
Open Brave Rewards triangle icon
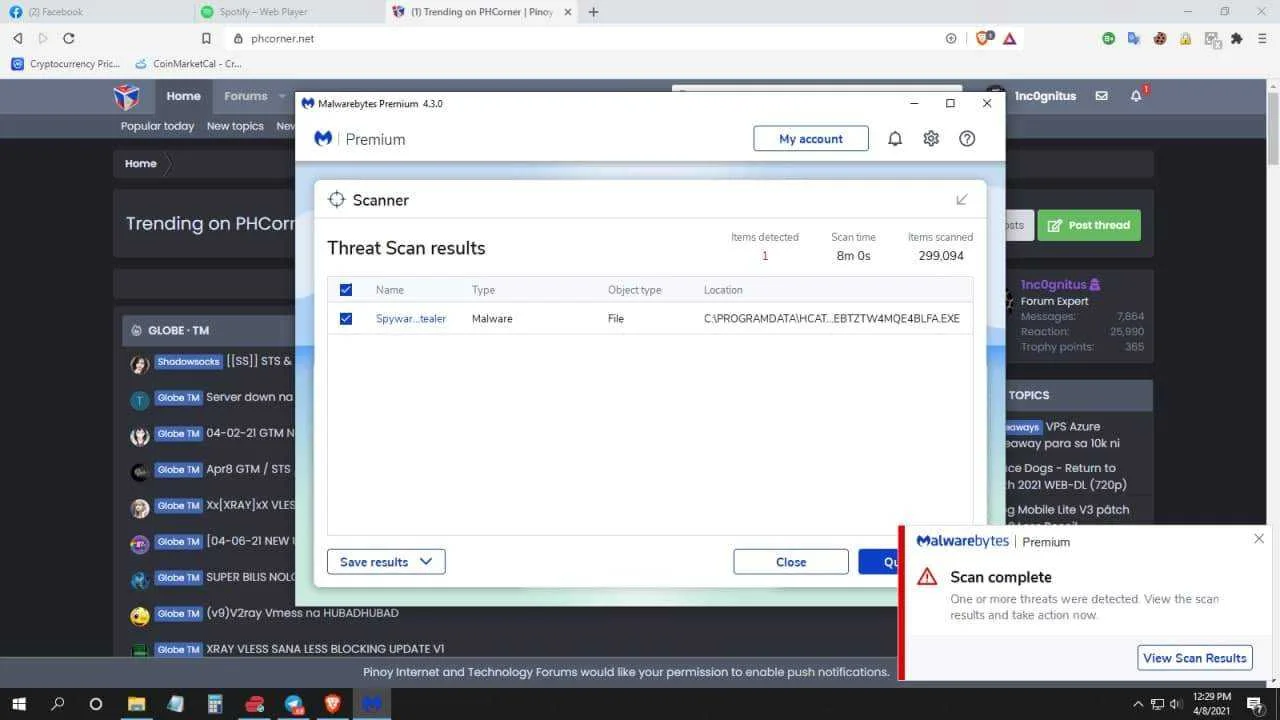click(x=1009, y=38)
